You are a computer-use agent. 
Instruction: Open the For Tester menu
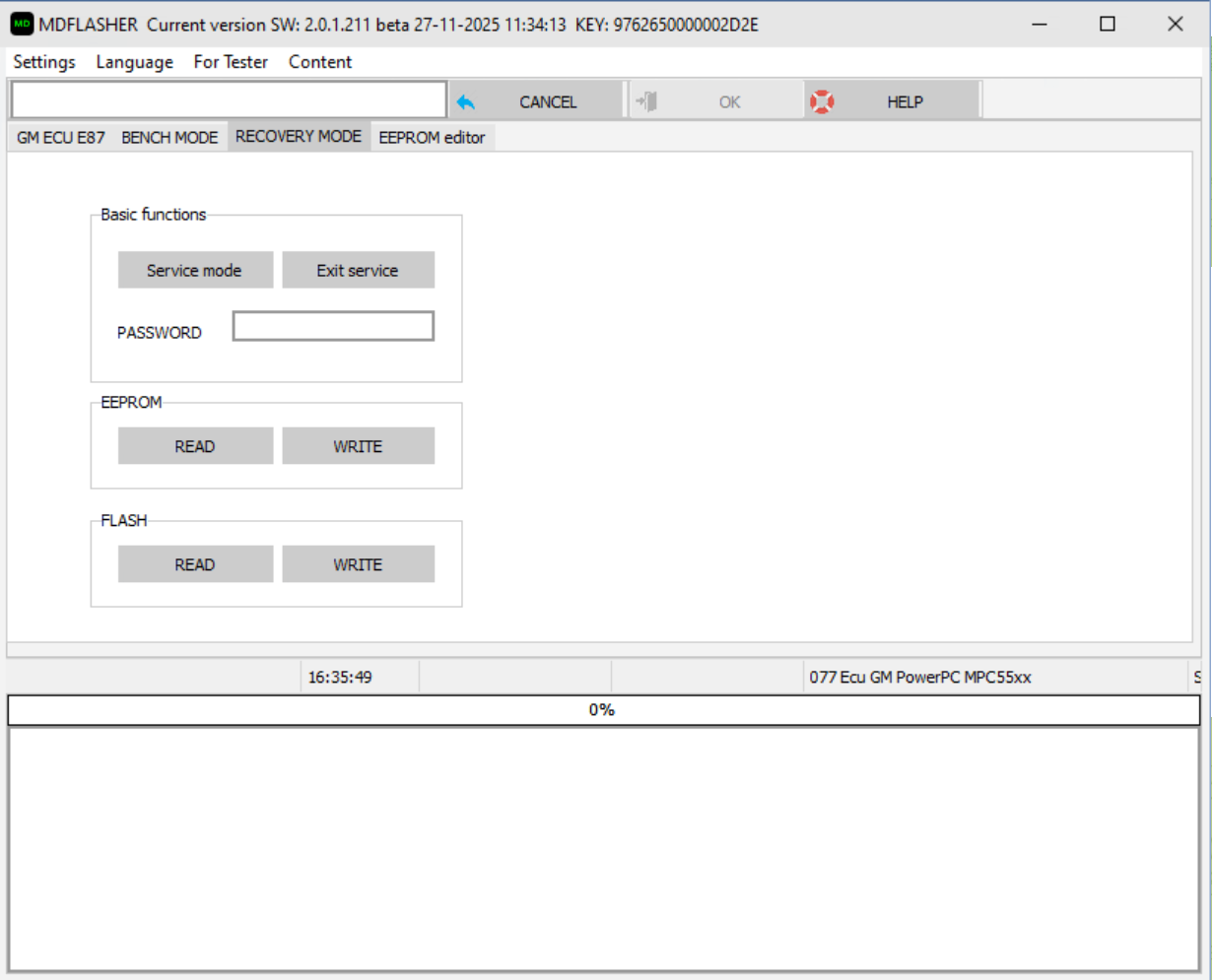(231, 62)
